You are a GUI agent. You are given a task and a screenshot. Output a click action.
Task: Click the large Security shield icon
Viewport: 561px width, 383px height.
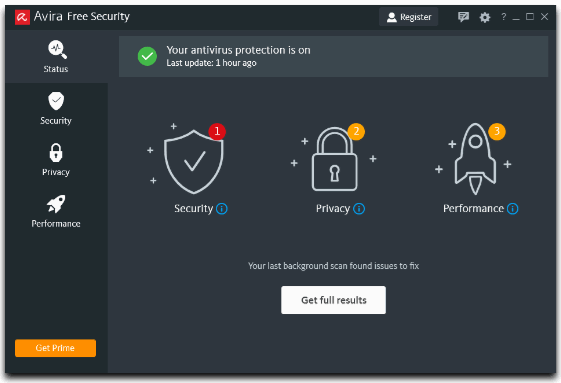point(194,162)
